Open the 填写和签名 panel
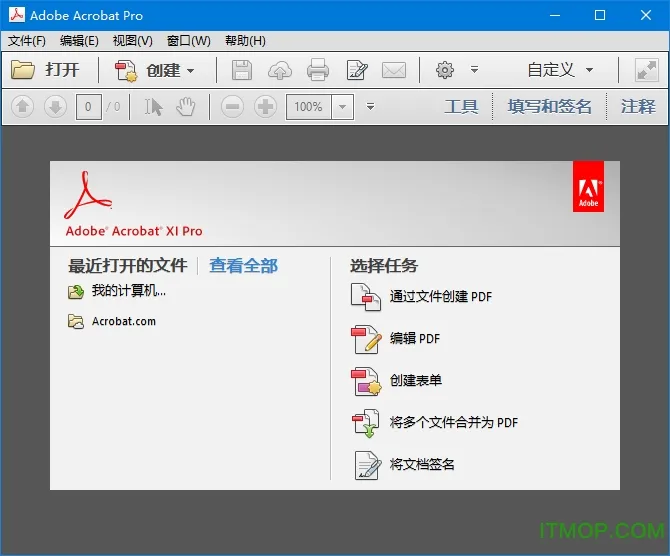 [550, 106]
